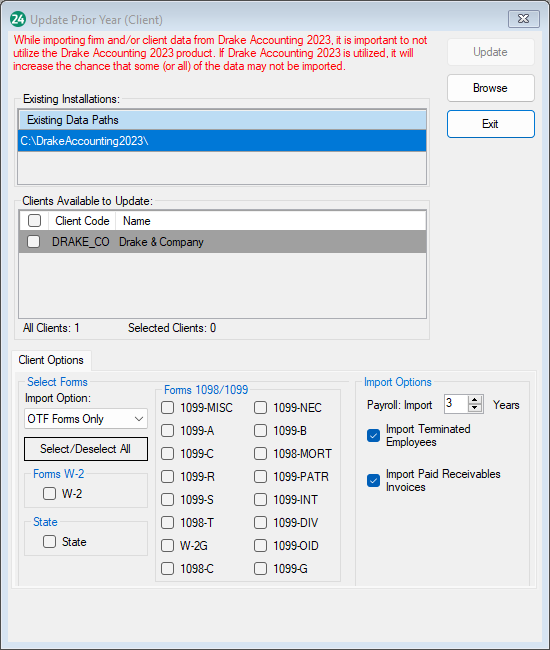Image resolution: width=550 pixels, height=650 pixels.
Task: Decrease the payroll import years with the down arrow
Action: [475, 408]
